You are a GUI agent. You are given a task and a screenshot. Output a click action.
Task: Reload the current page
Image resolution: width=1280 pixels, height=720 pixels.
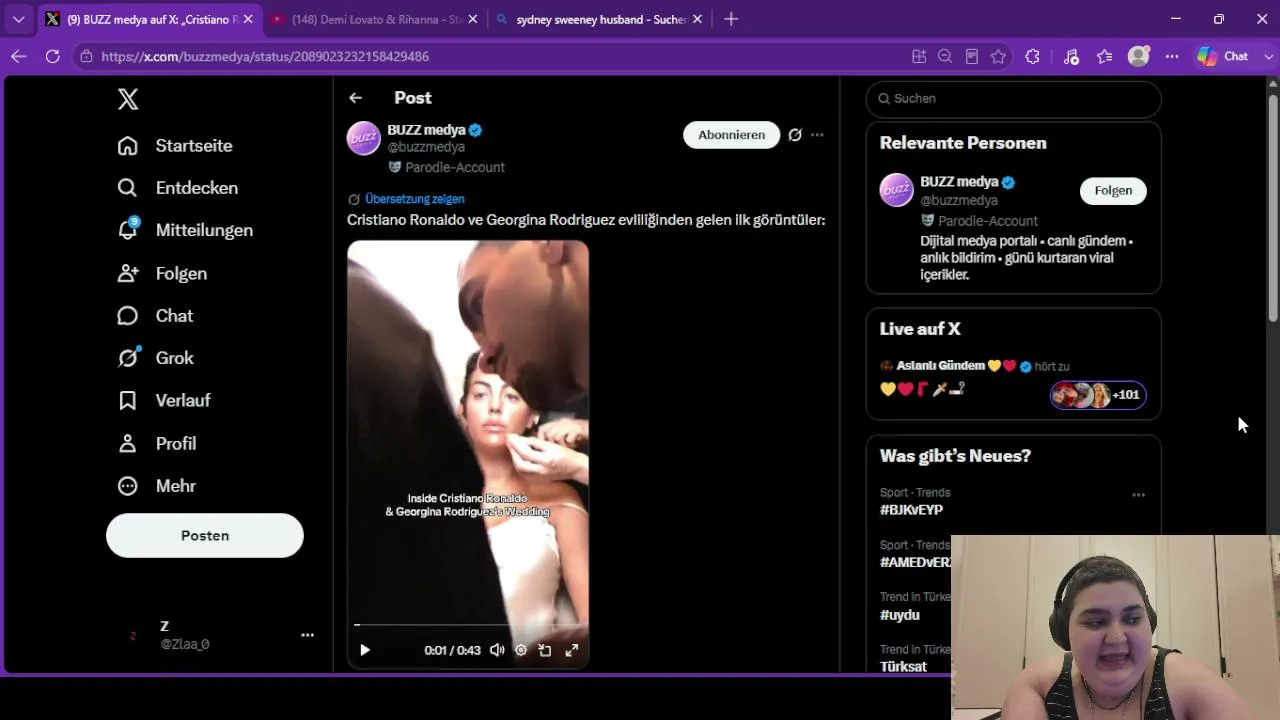52,57
